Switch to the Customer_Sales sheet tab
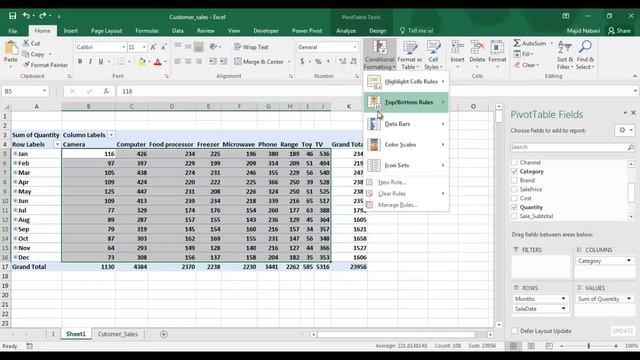The height and width of the screenshot is (360, 640). (118, 334)
